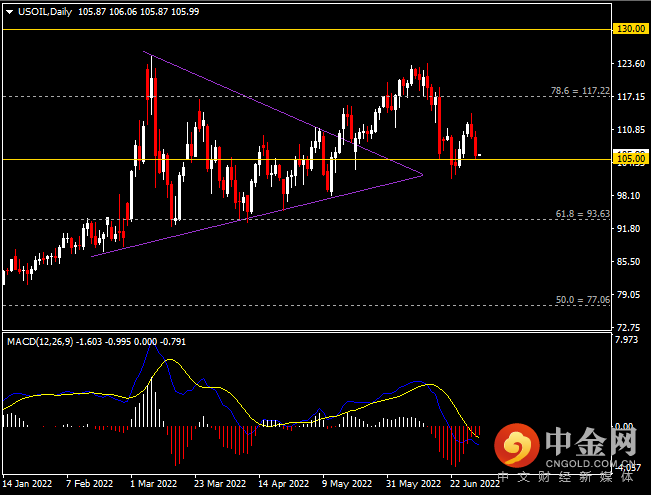This screenshot has width=651, height=495.
Task: Select the 123.60 price axis value
Action: 631,64
